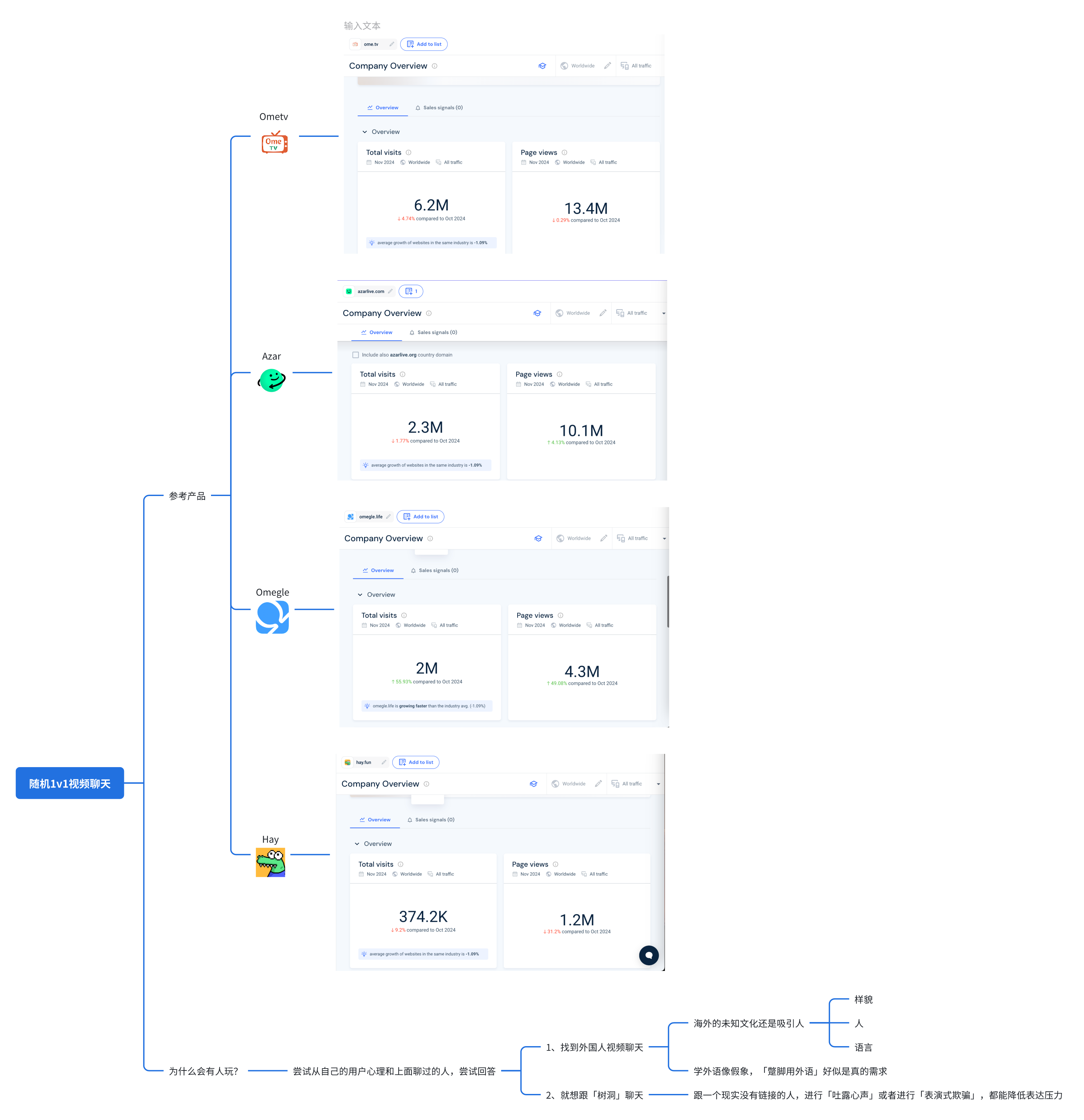Collapse the Overview section under hay.fun
The height and width of the screenshot is (1120, 1084).
357,843
